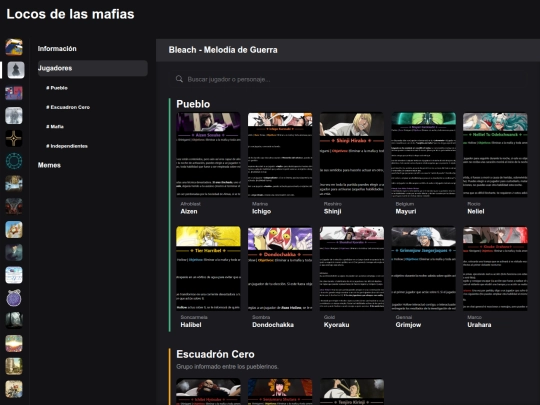540x405 pixels.
Task: Open the purple round fruit game icon
Action: [x=14, y=298]
